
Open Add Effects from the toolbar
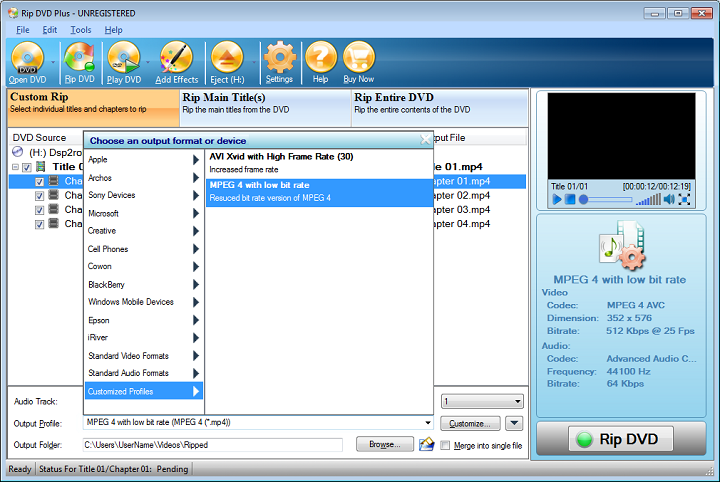176,62
